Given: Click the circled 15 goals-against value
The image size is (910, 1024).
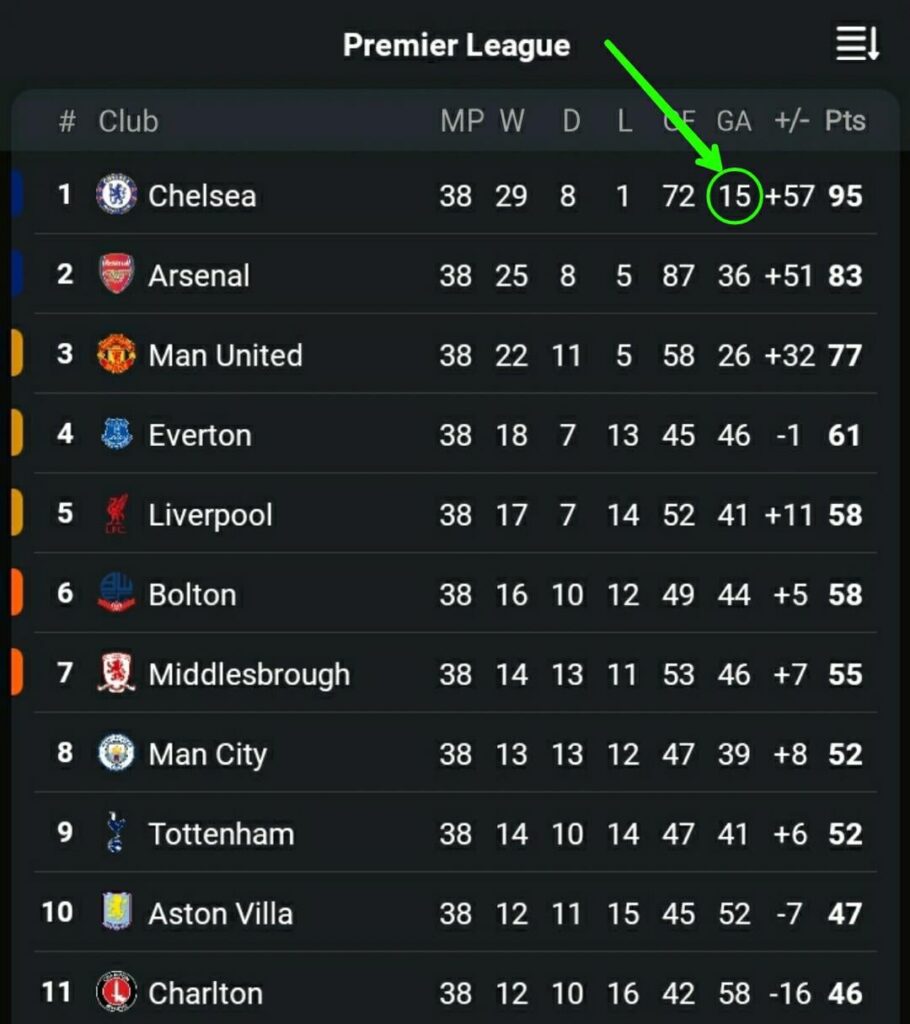Looking at the screenshot, I should [733, 195].
